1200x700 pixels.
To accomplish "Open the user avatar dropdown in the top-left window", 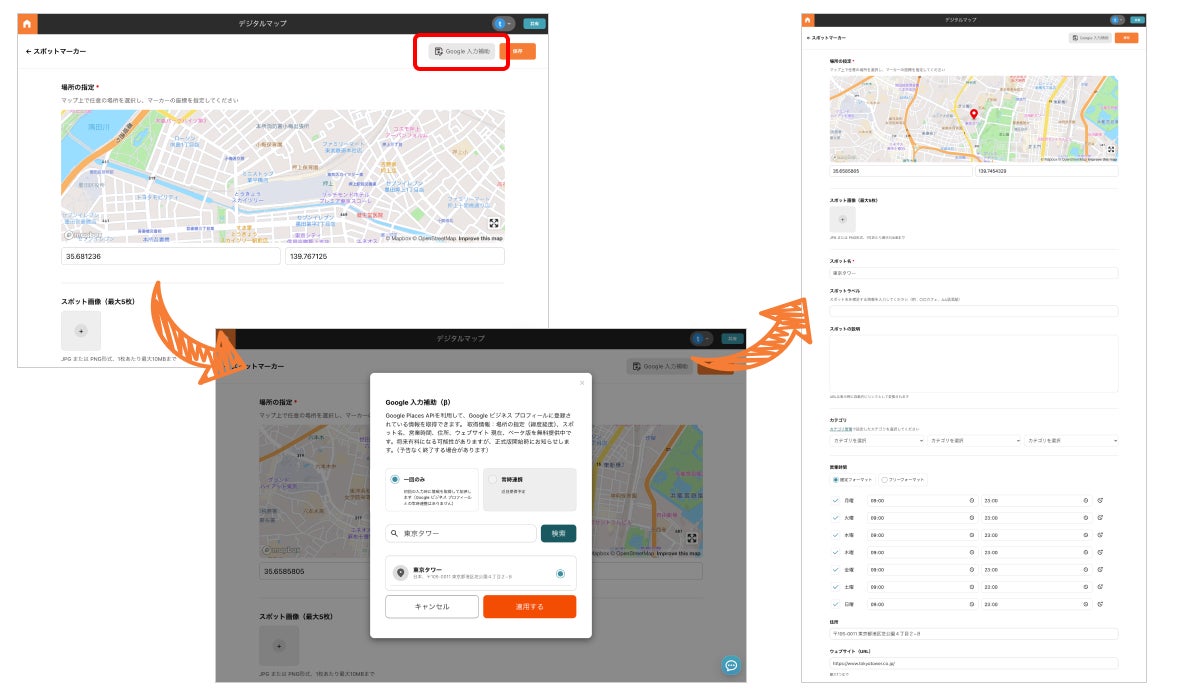I will point(503,23).
